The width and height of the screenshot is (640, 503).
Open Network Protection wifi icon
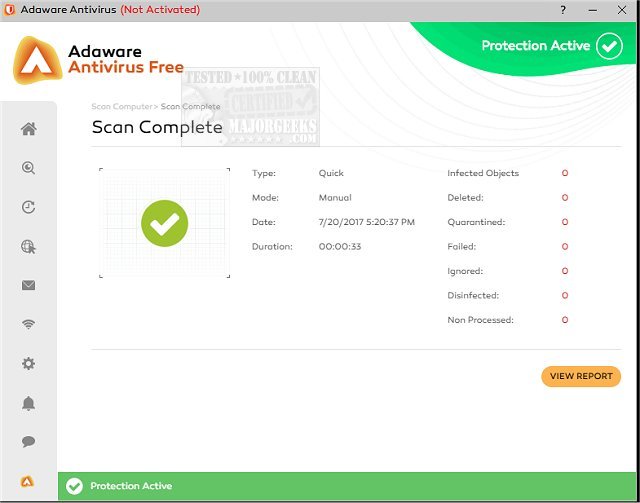[x=29, y=324]
